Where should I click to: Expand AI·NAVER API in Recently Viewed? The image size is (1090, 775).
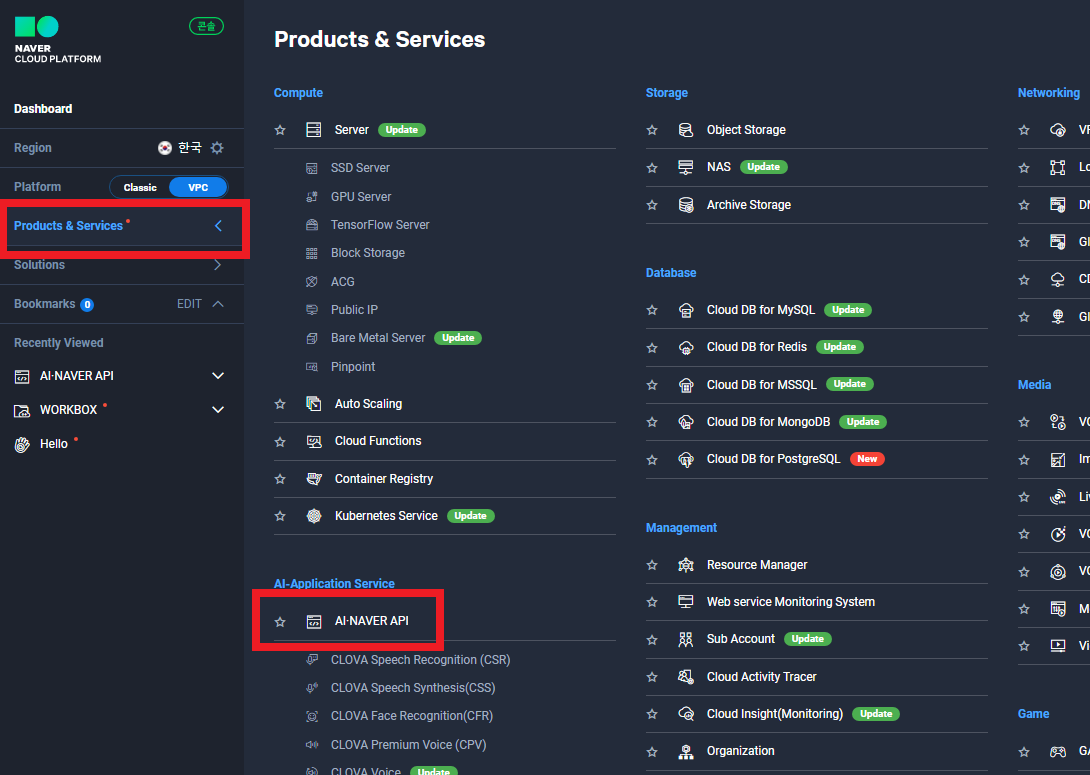[218, 376]
